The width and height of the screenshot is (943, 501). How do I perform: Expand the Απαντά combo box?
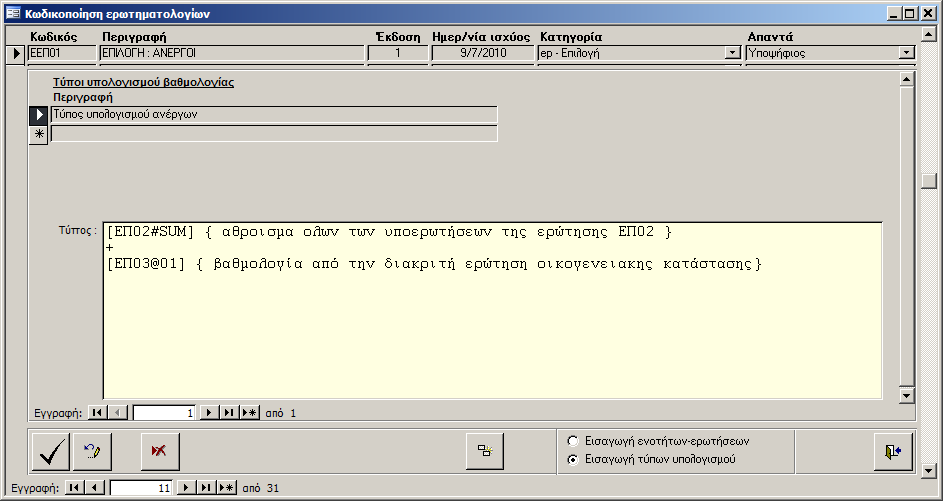906,53
